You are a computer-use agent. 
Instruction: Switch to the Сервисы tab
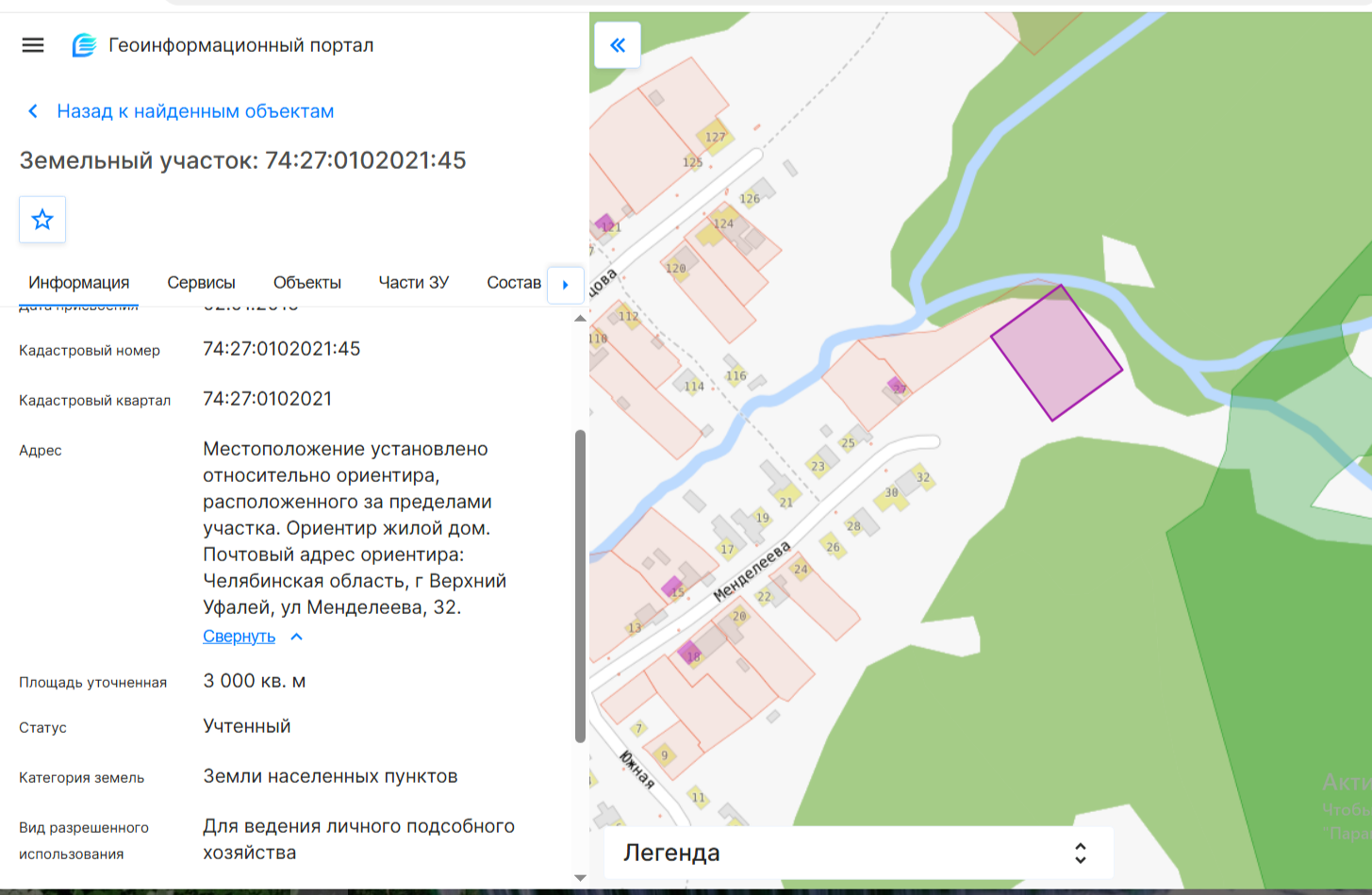pos(202,283)
